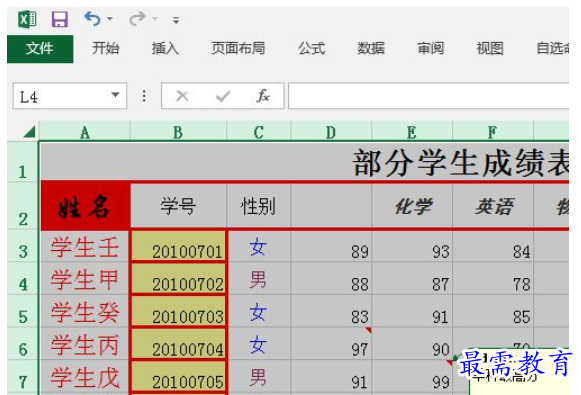Open the 文件 (File) tab
This screenshot has height=395, width=581.
(x=40, y=49)
